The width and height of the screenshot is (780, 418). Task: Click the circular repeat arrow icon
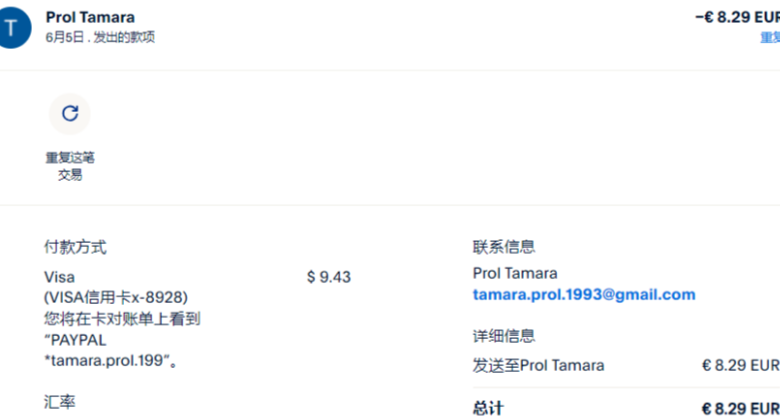tap(70, 114)
